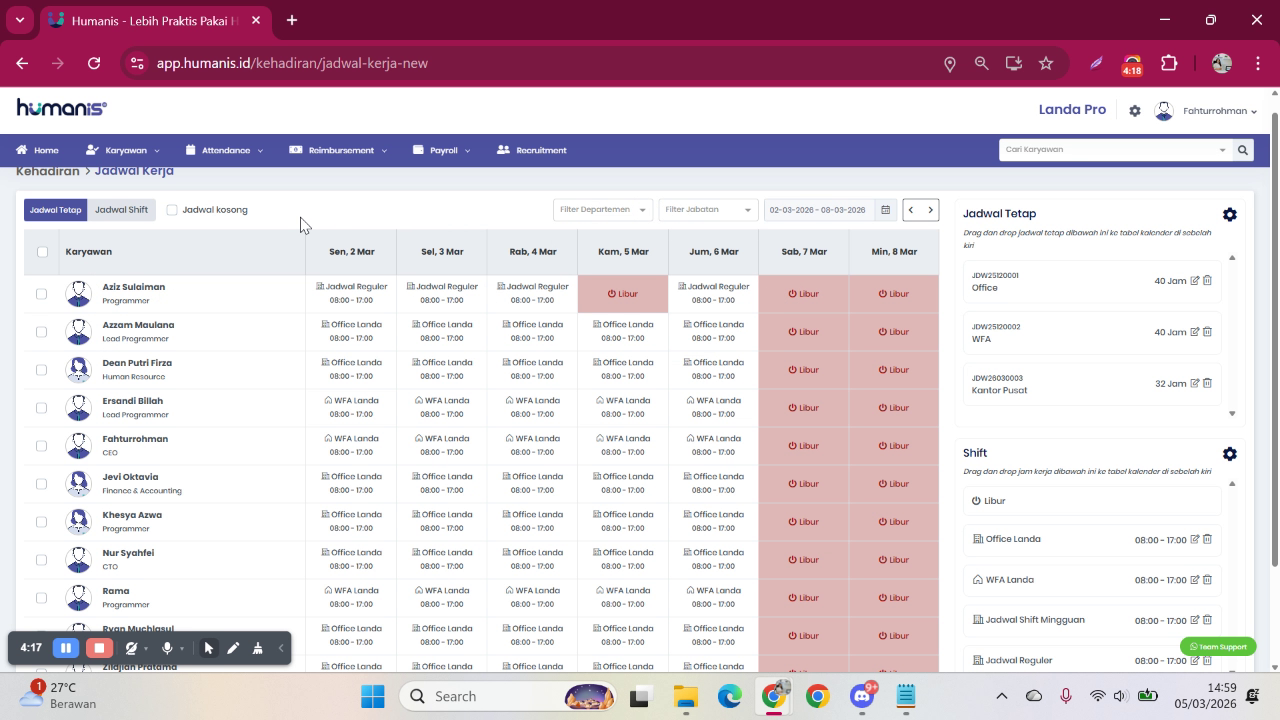
Task: Click the date range field 02-03-2026
Action: tap(817, 210)
